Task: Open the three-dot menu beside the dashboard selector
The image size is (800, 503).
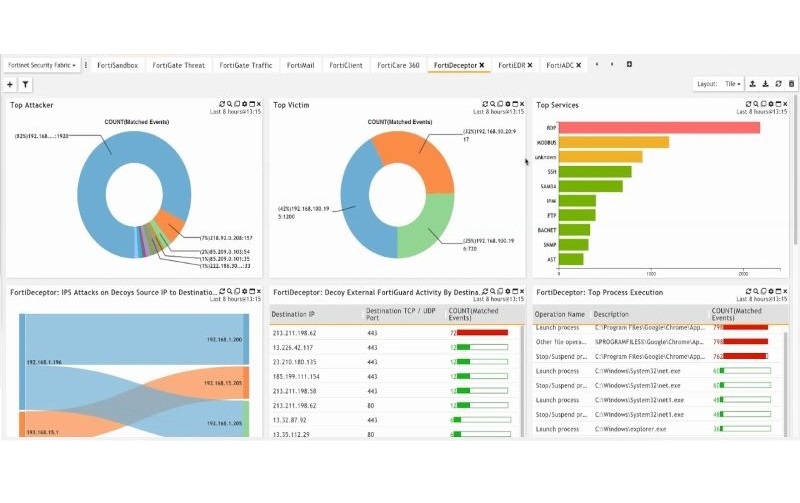Action: [x=86, y=65]
